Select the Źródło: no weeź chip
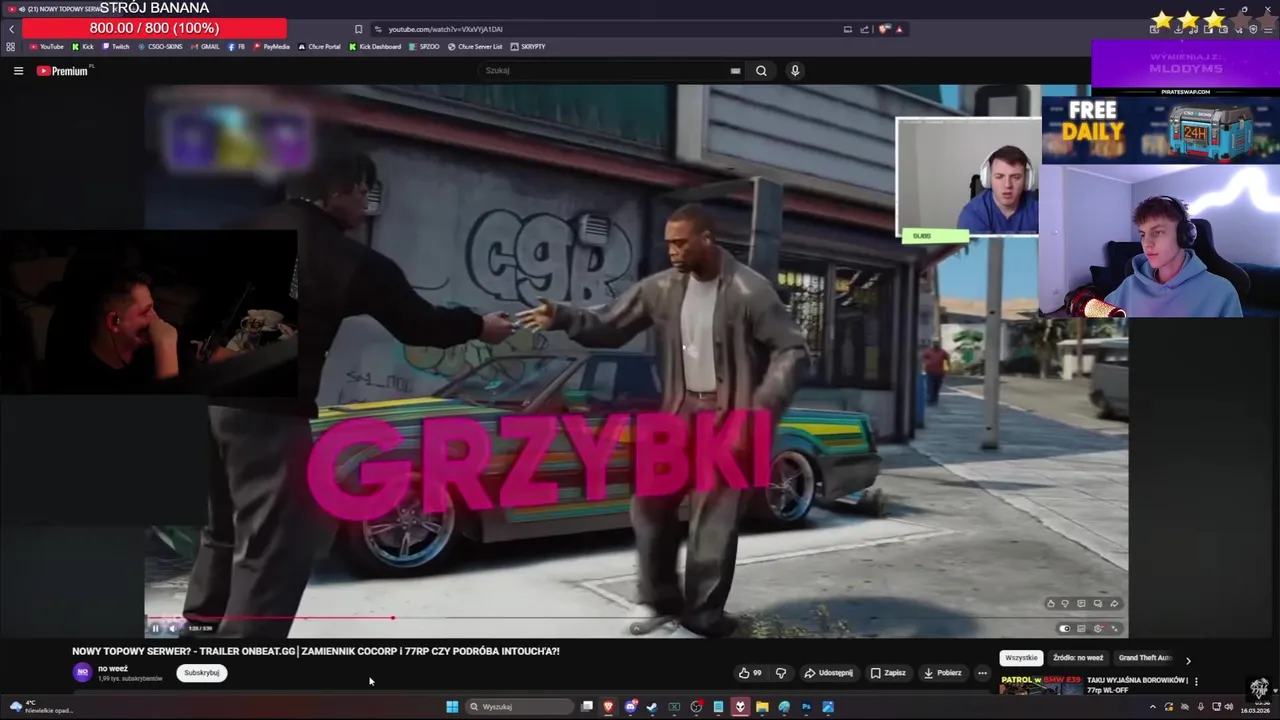Viewport: 1280px width, 720px height. coord(1078,658)
